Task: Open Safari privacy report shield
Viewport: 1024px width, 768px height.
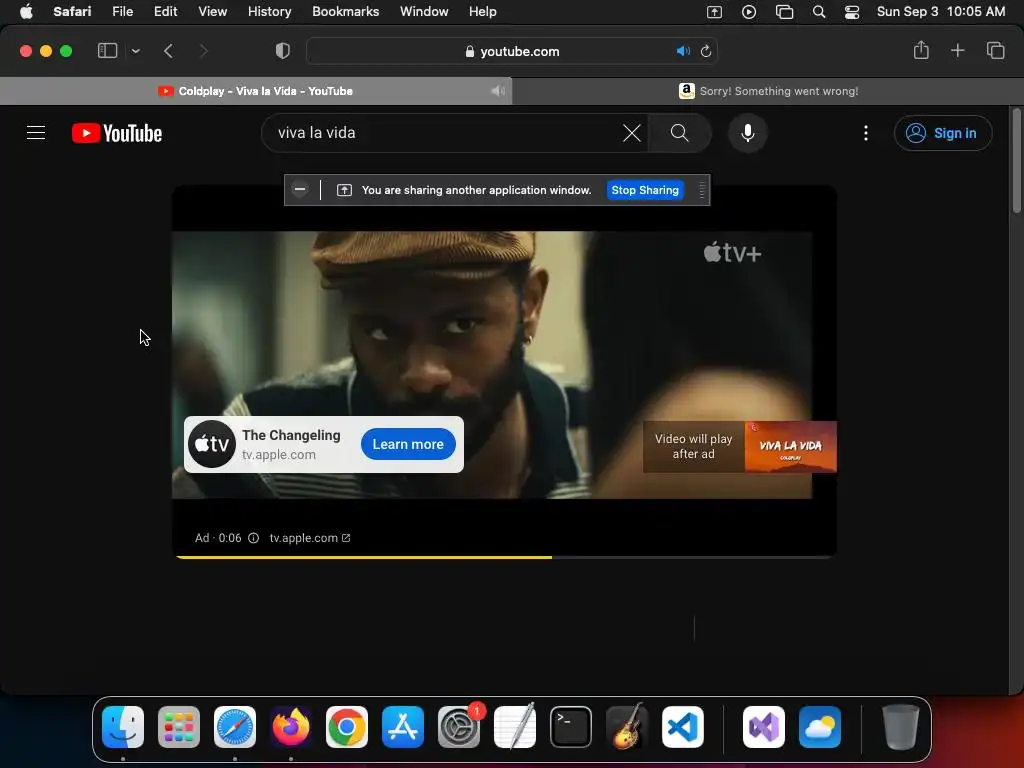Action: (283, 51)
